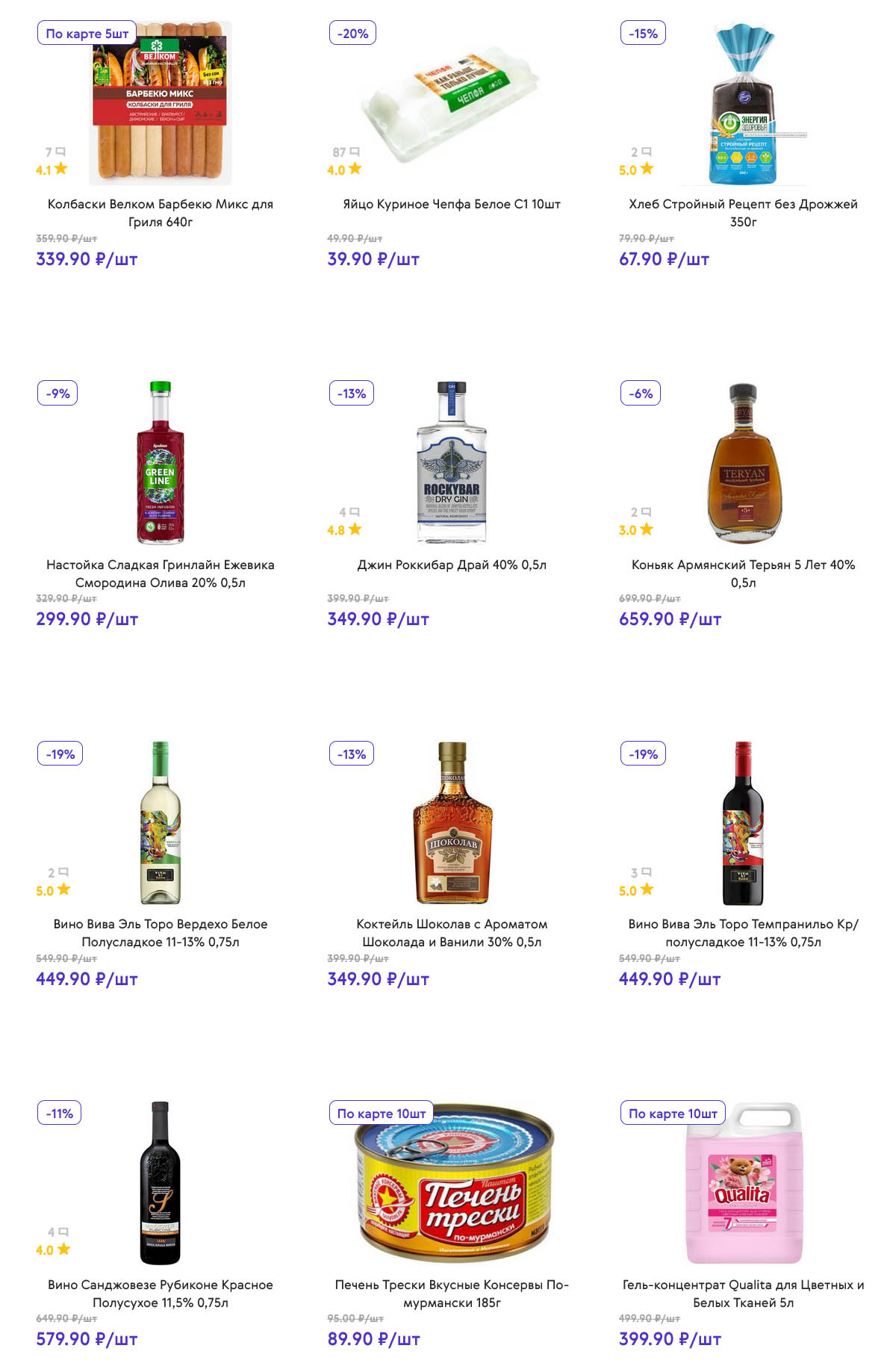Follow the Коктейль Шоколав product title link
The width and height of the screenshot is (890, 1372).
(452, 933)
